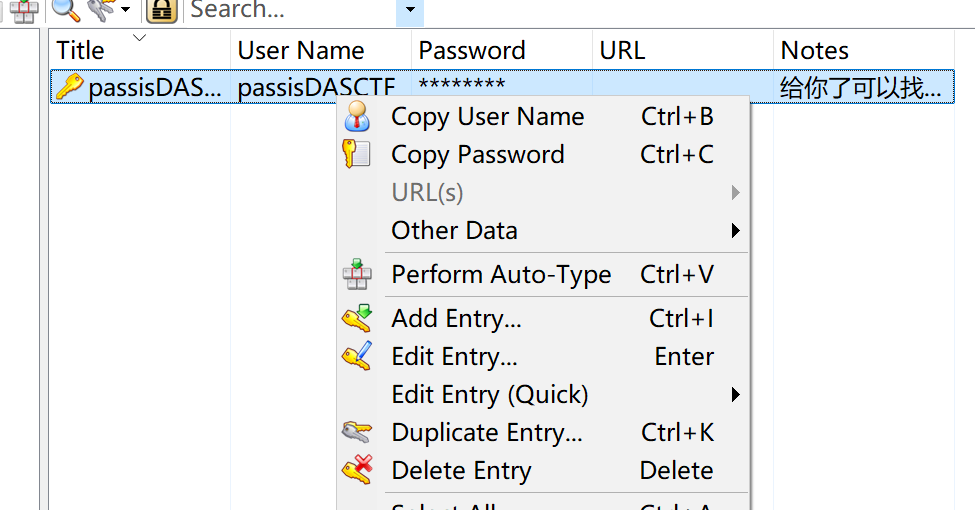Click the Perform Auto-Type icon
This screenshot has width=975, height=510.
[x=357, y=274]
